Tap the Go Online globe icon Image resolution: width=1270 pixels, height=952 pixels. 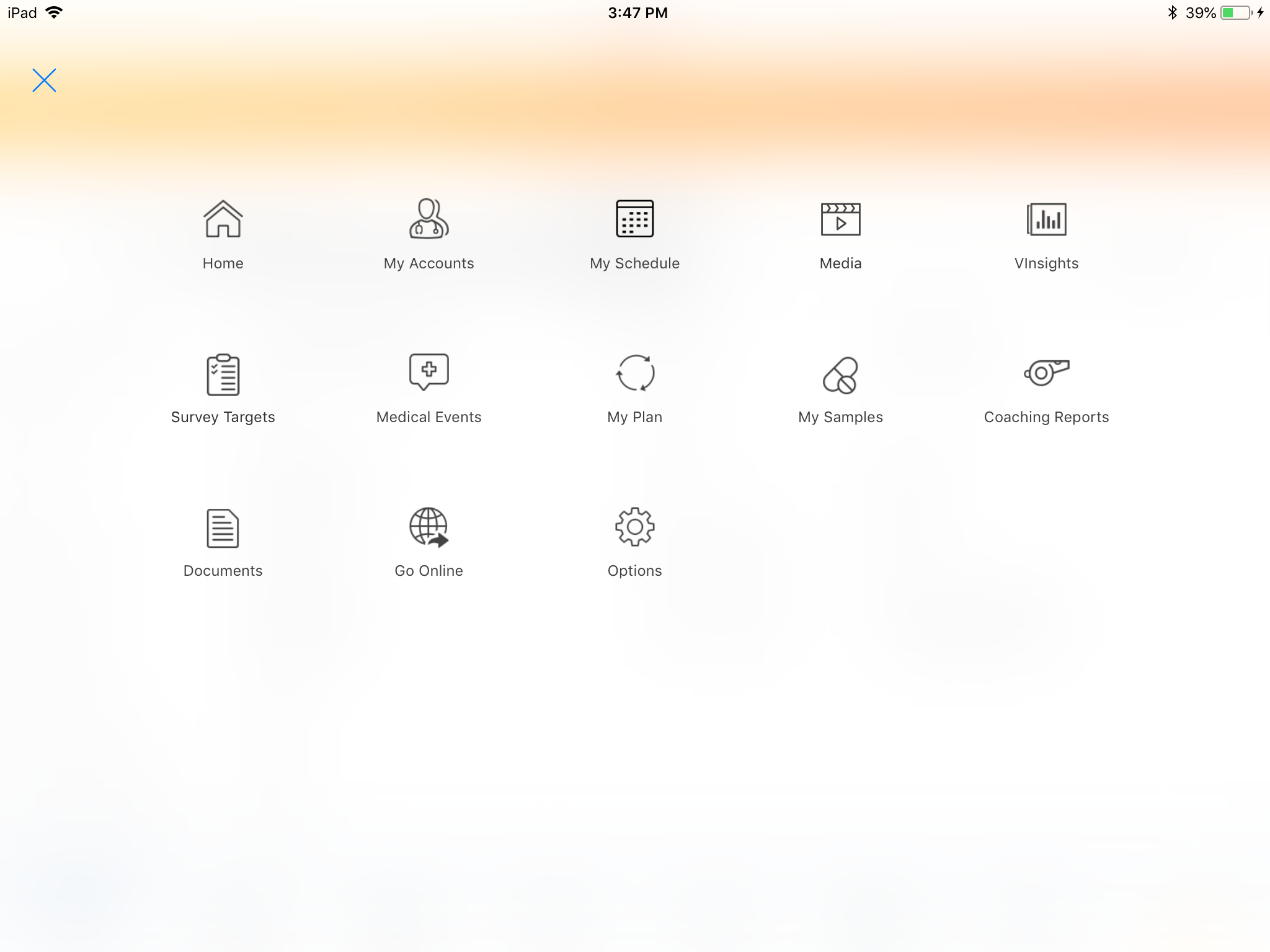click(429, 527)
